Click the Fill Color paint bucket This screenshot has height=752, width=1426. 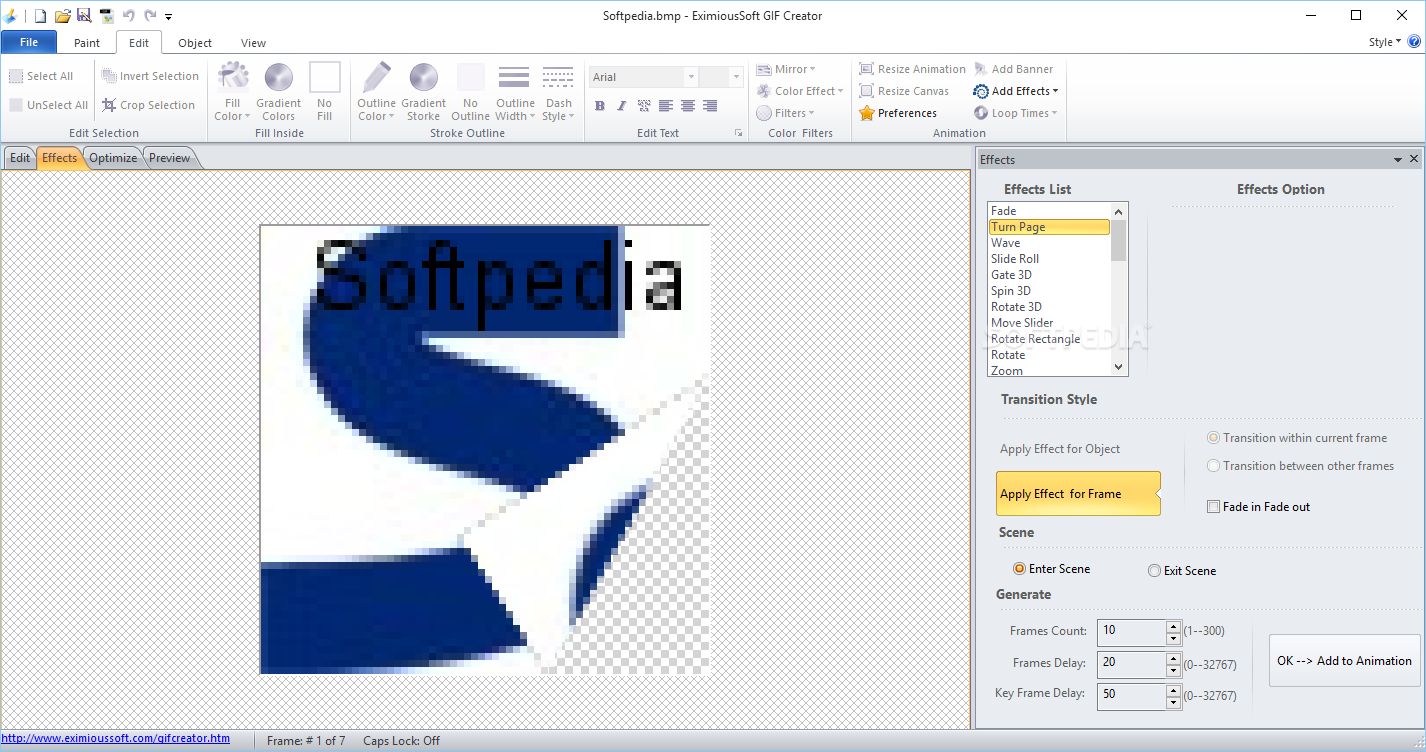(233, 77)
